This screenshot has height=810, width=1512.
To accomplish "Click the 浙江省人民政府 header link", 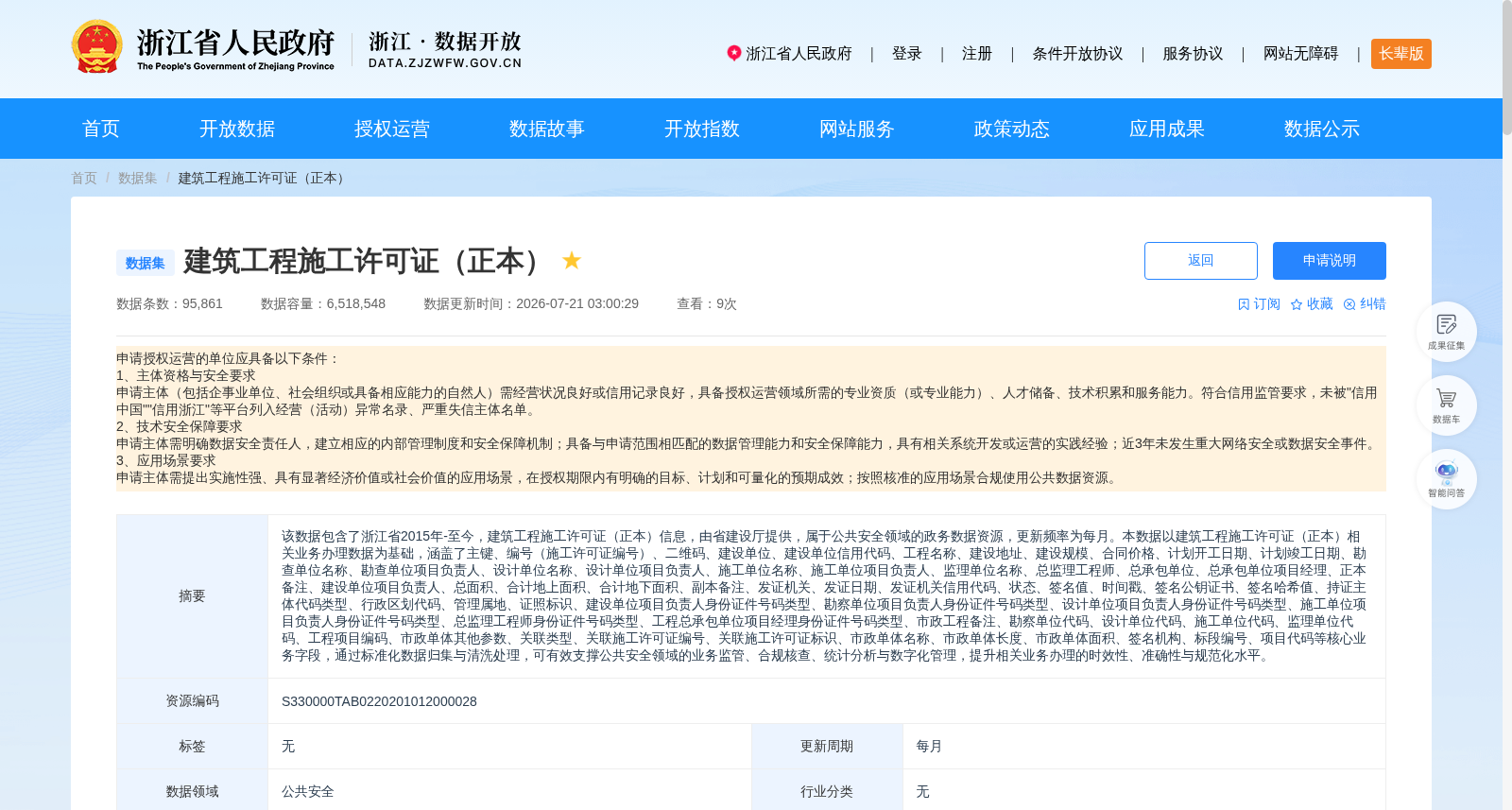I will point(799,54).
